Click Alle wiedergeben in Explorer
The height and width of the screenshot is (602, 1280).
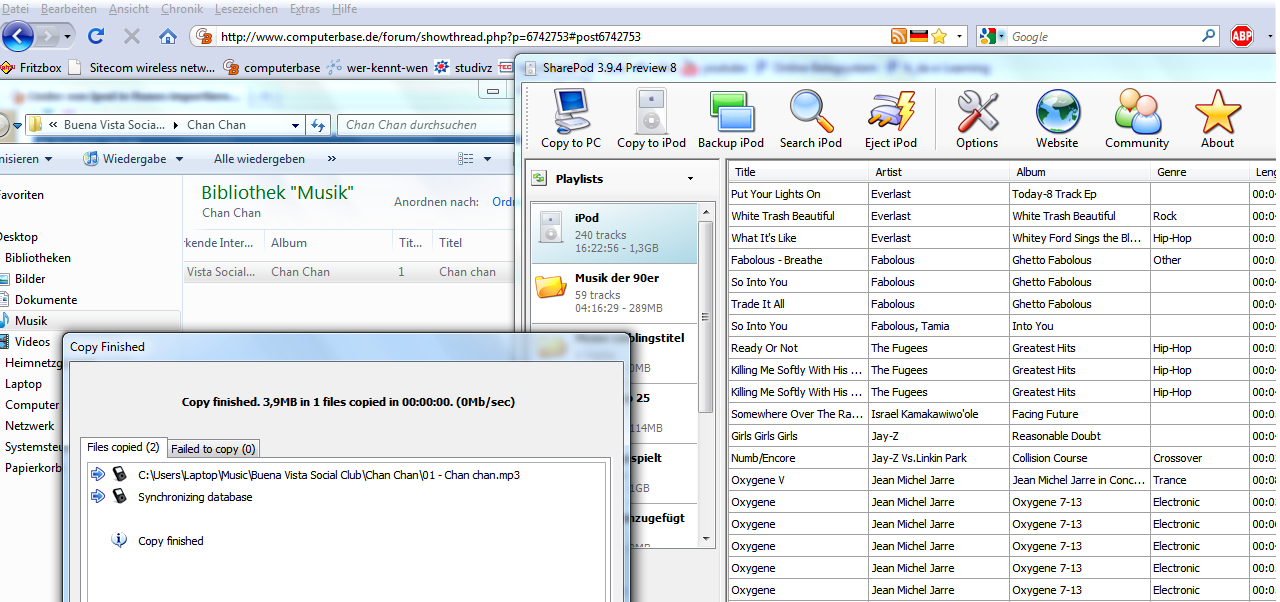point(259,159)
